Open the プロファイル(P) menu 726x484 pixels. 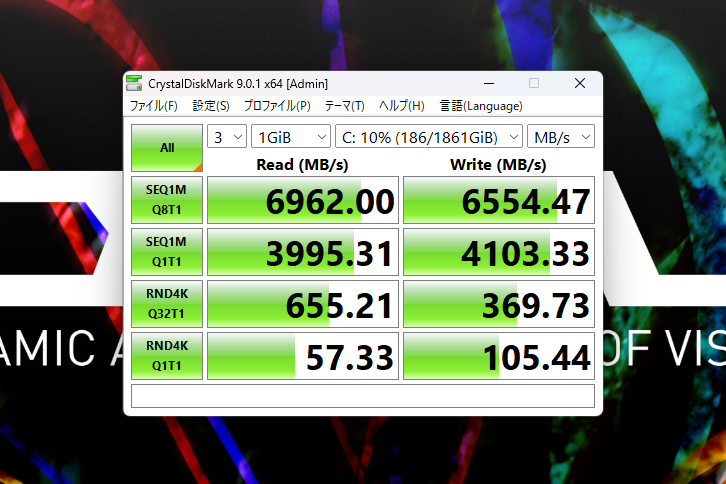[x=277, y=106]
